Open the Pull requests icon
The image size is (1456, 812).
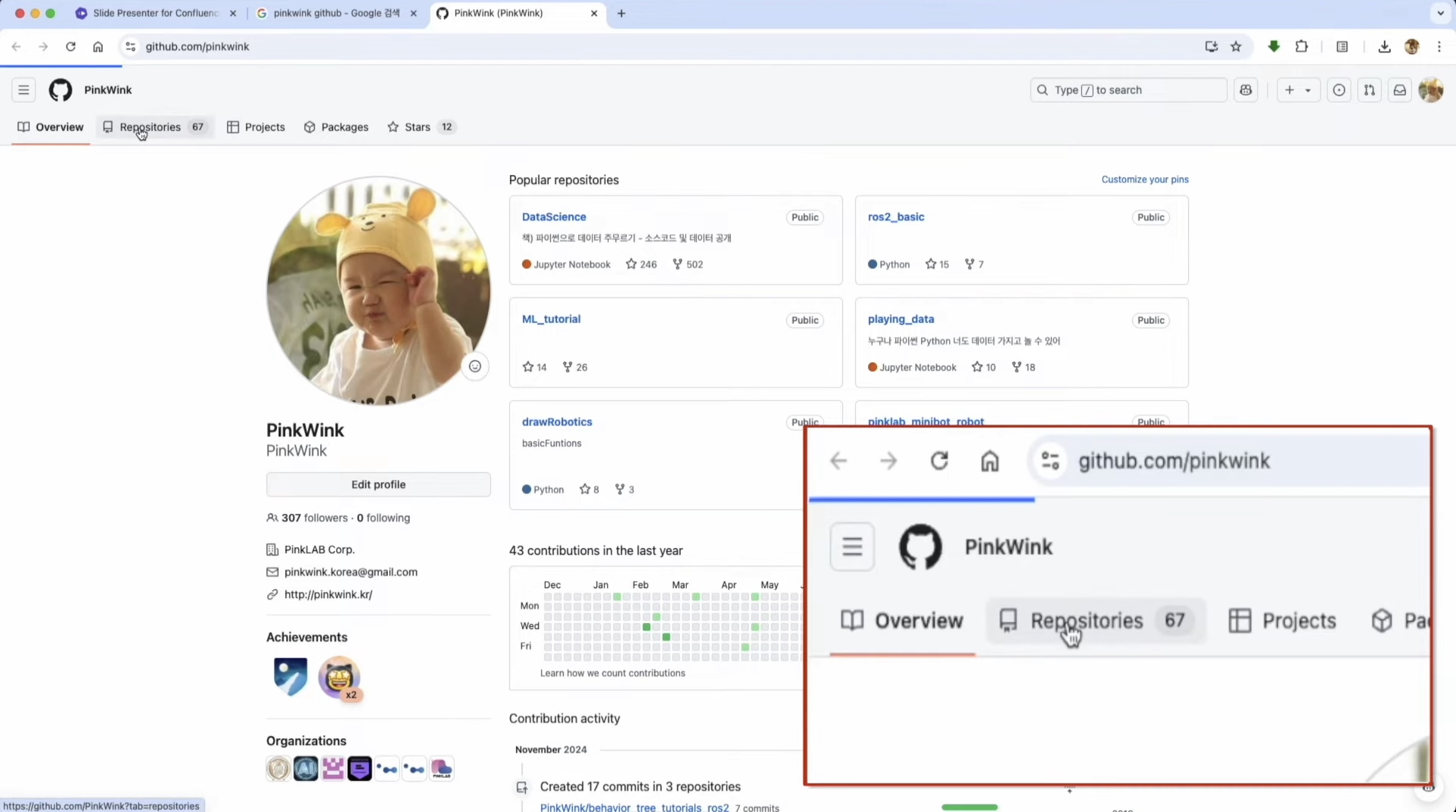coord(1369,90)
